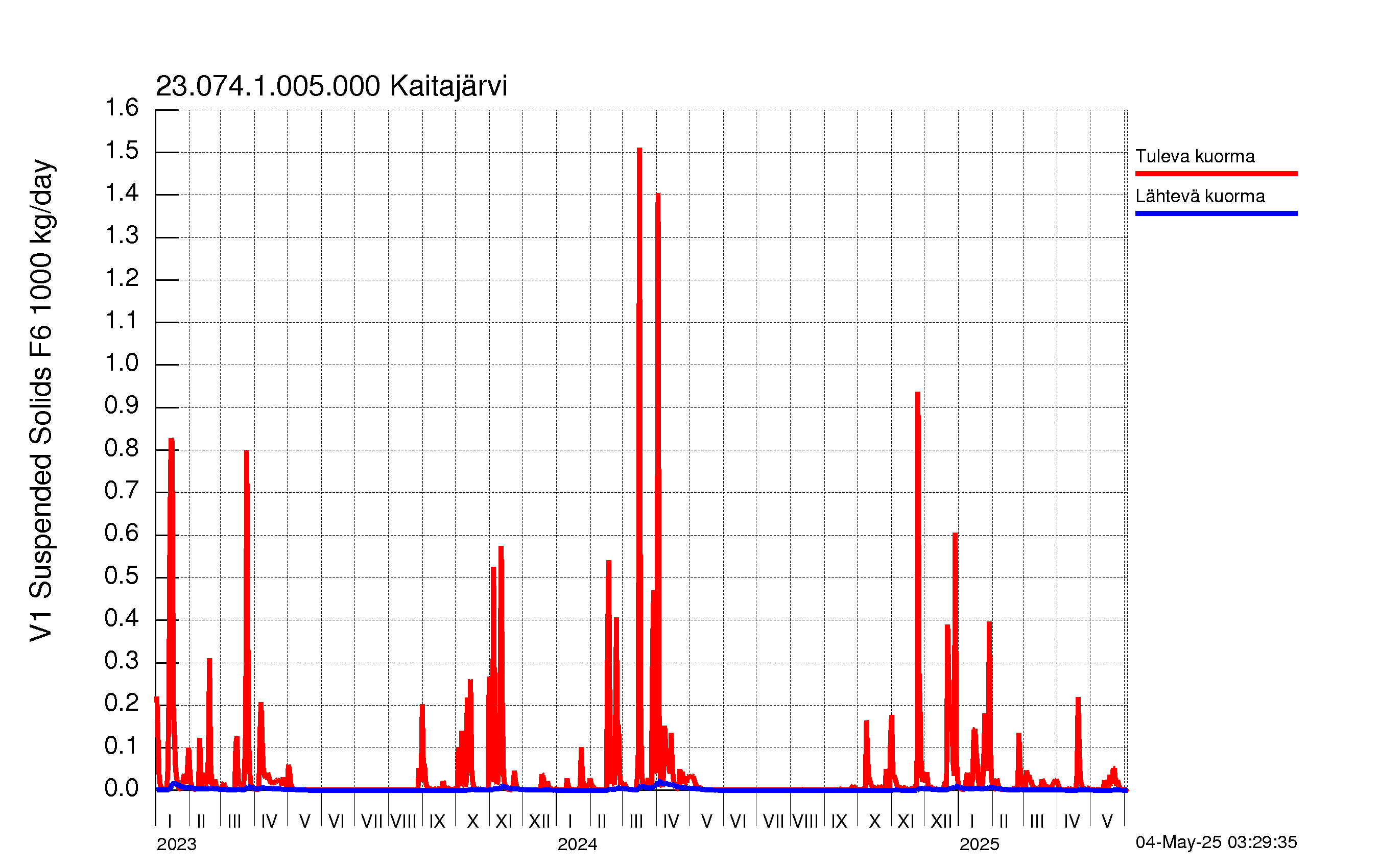
Task: Click month label 'VIII' of 2024
Action: point(805,822)
